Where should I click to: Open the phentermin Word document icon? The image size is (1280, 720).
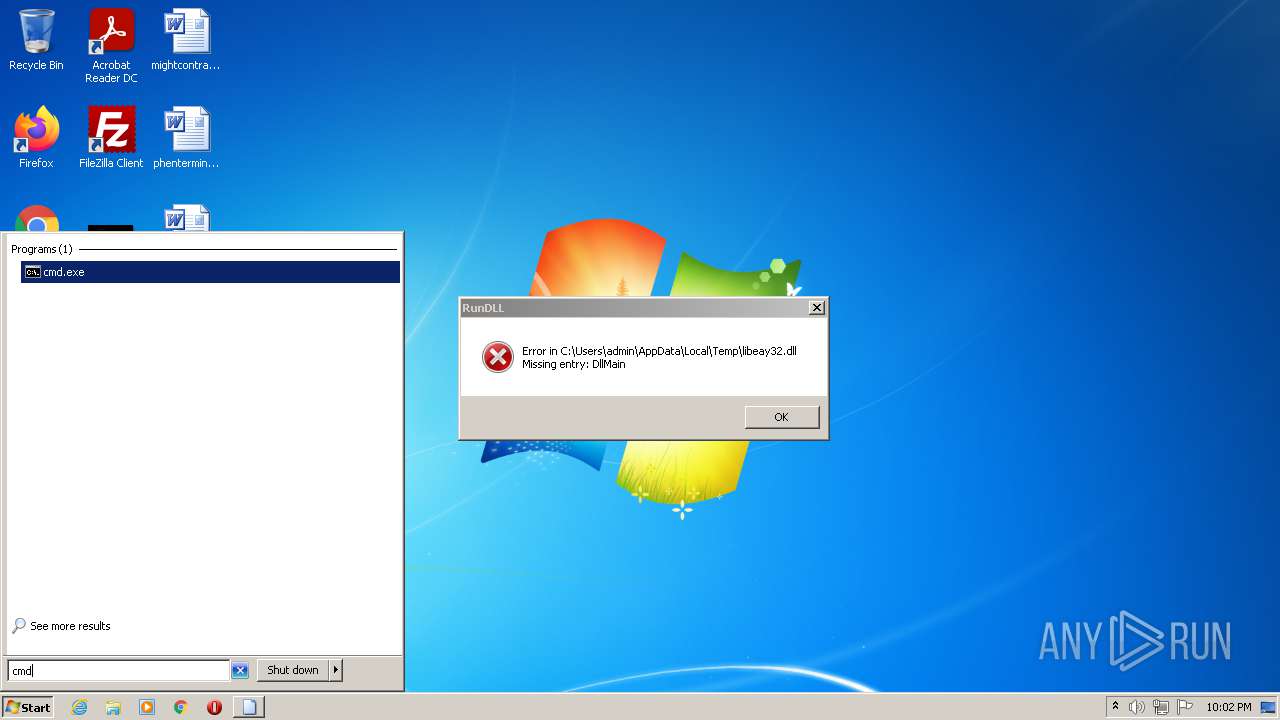186,137
